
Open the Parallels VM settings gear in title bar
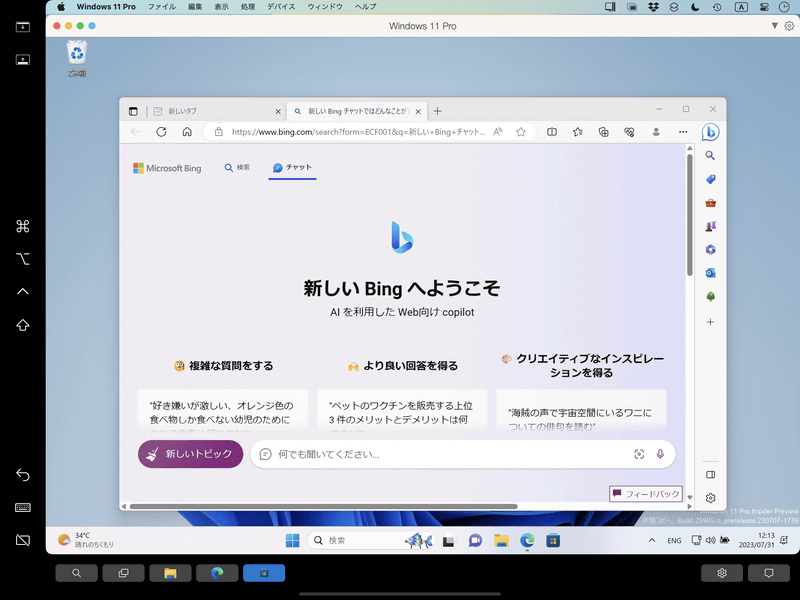pos(789,26)
